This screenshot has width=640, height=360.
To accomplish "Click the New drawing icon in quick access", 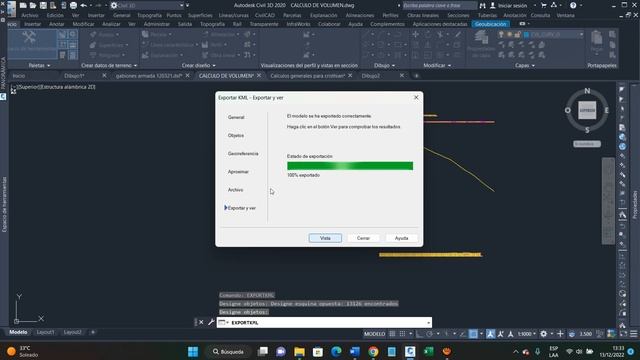I will (23, 5).
